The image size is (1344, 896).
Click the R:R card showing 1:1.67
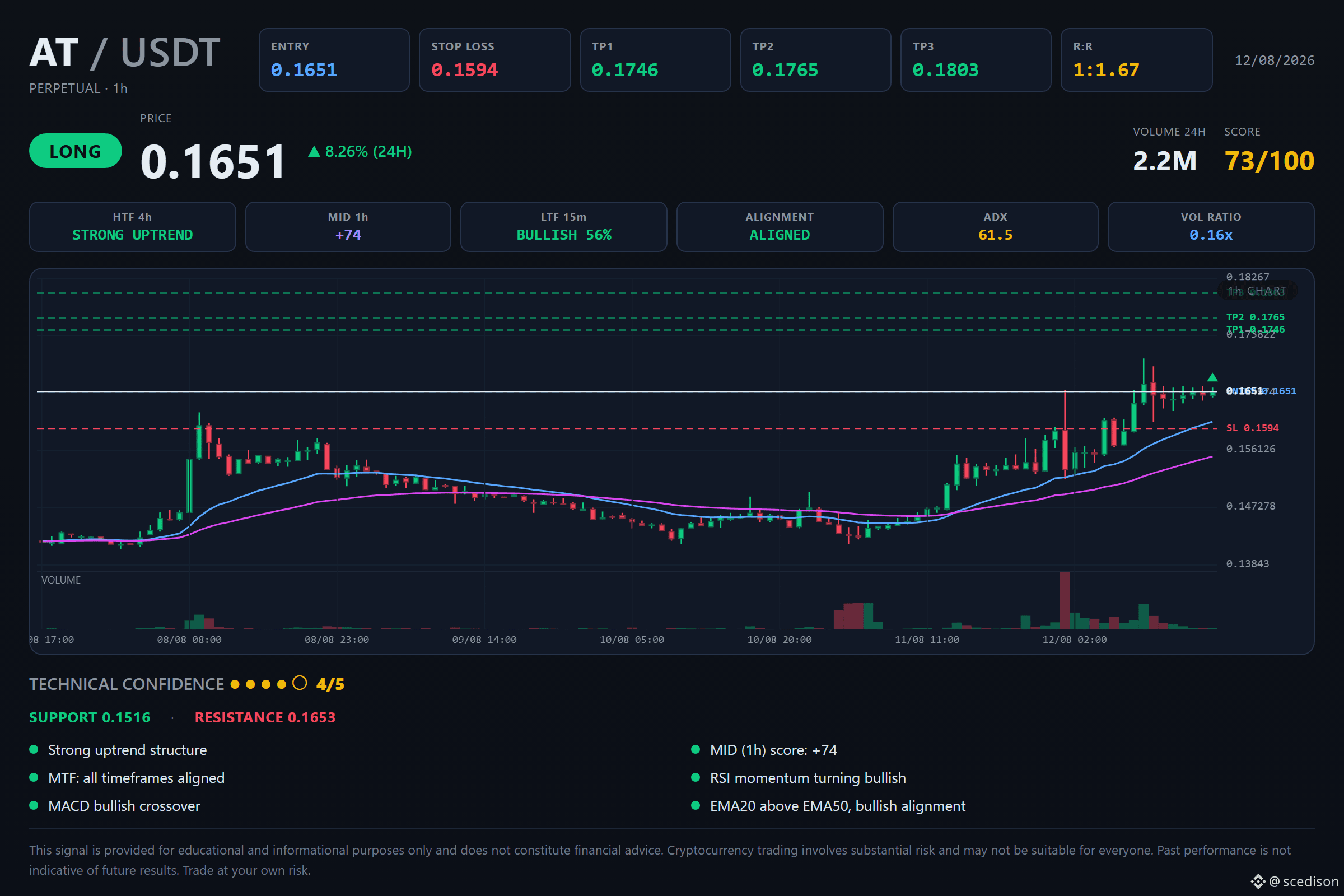(x=1137, y=60)
